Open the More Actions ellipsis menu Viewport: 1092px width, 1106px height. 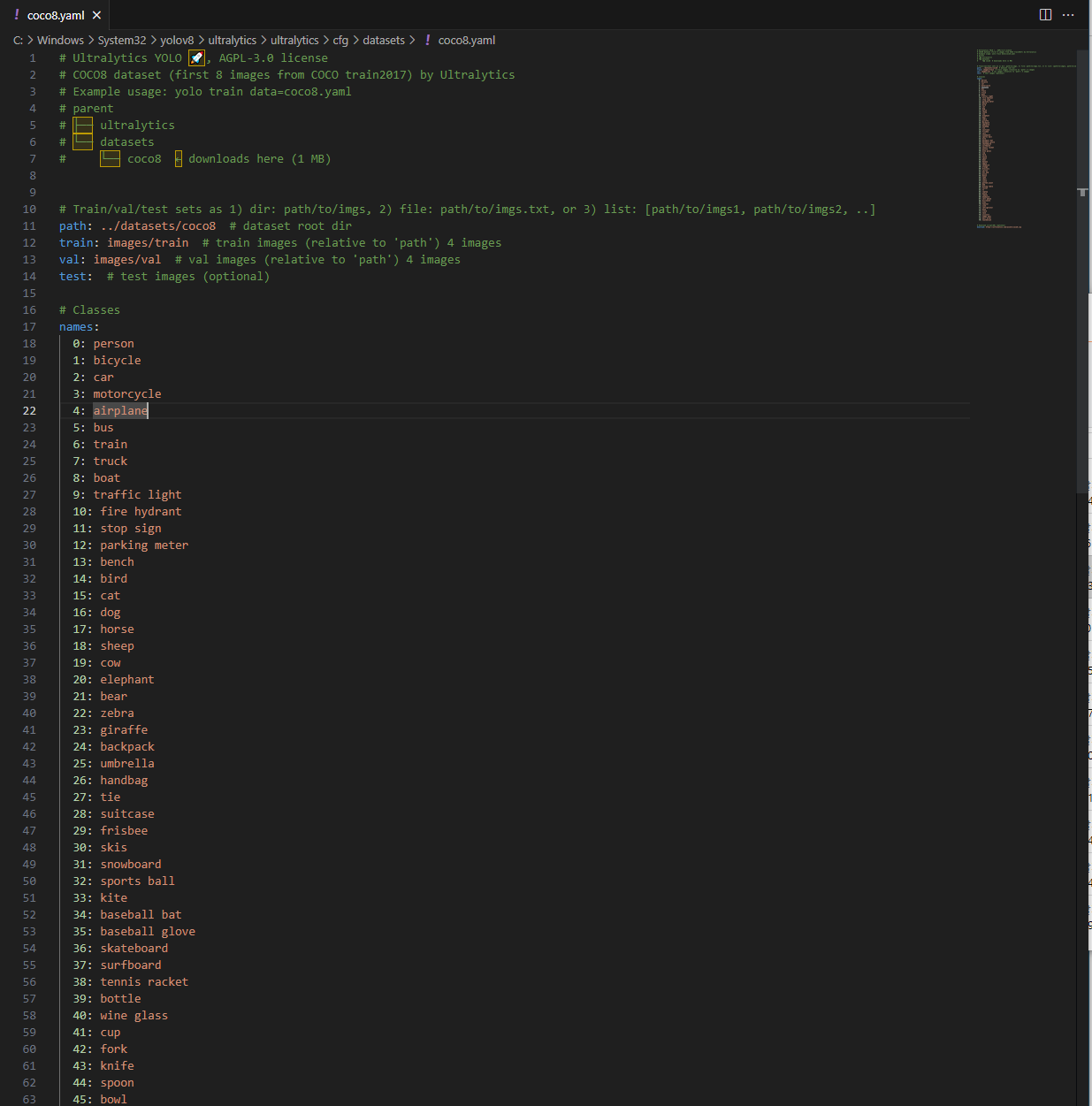(1068, 15)
